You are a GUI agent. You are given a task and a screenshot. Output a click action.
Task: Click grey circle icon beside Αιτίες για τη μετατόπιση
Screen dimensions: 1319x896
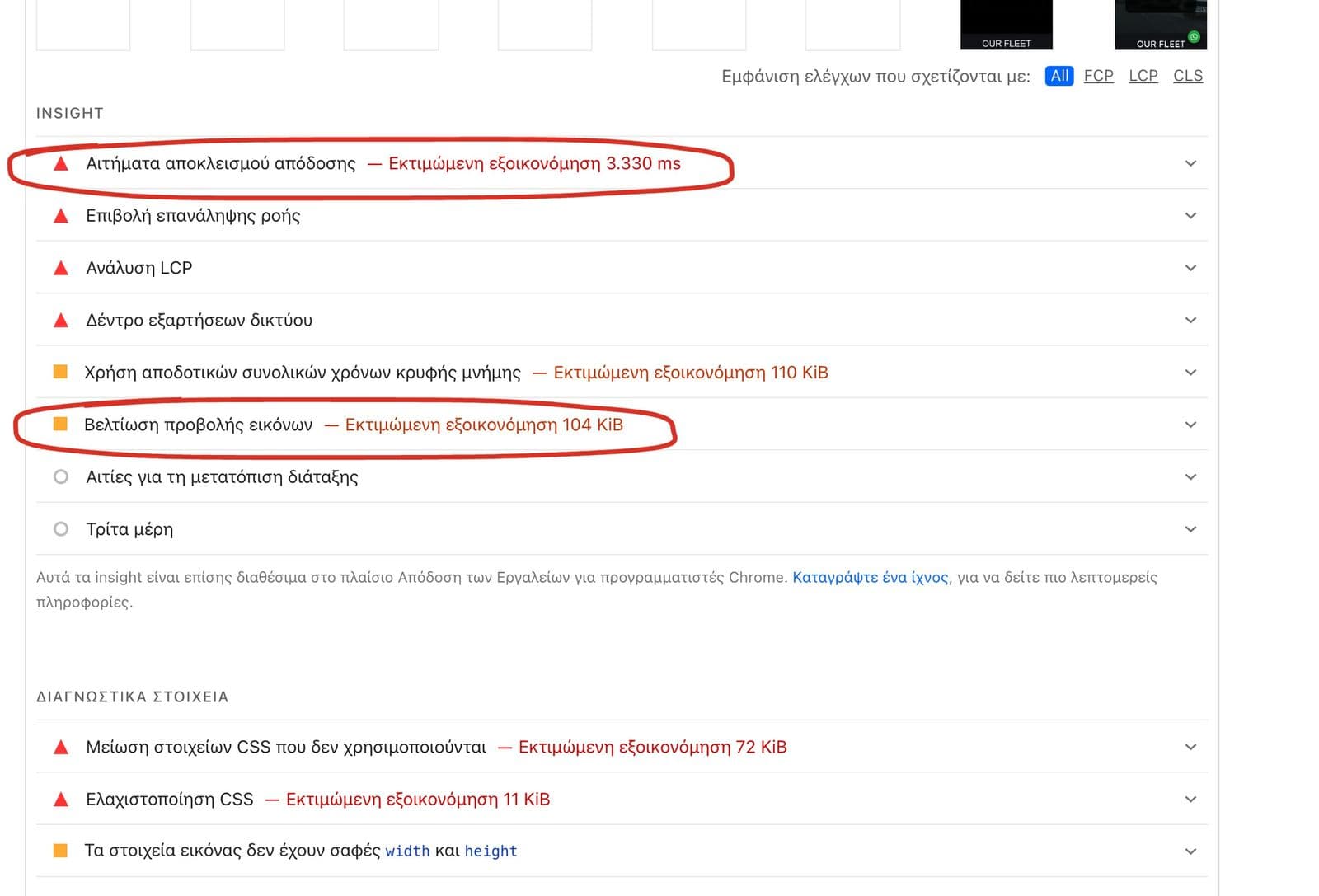[61, 476]
